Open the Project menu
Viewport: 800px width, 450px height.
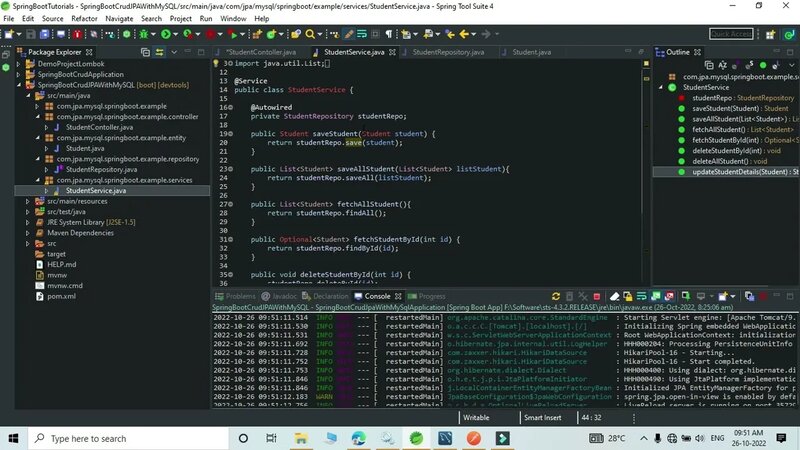tap(181, 18)
